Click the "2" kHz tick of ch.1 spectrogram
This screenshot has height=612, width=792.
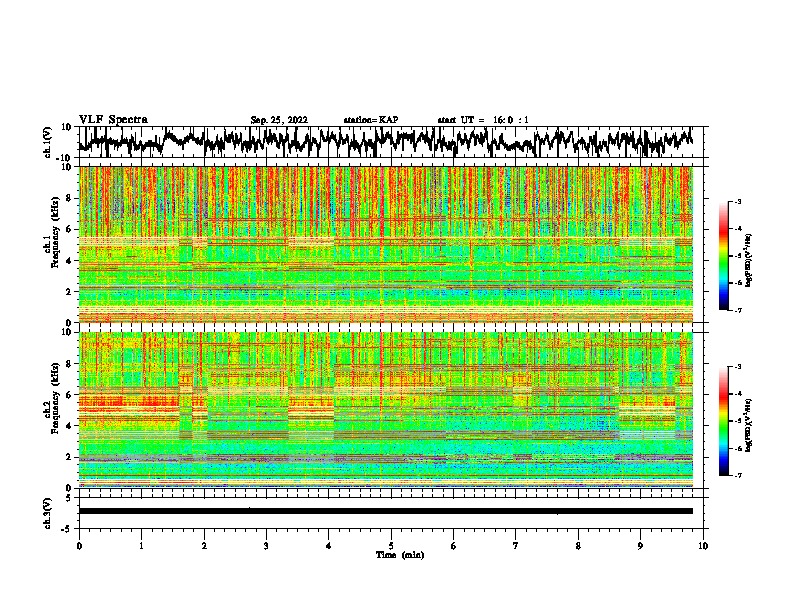point(70,291)
